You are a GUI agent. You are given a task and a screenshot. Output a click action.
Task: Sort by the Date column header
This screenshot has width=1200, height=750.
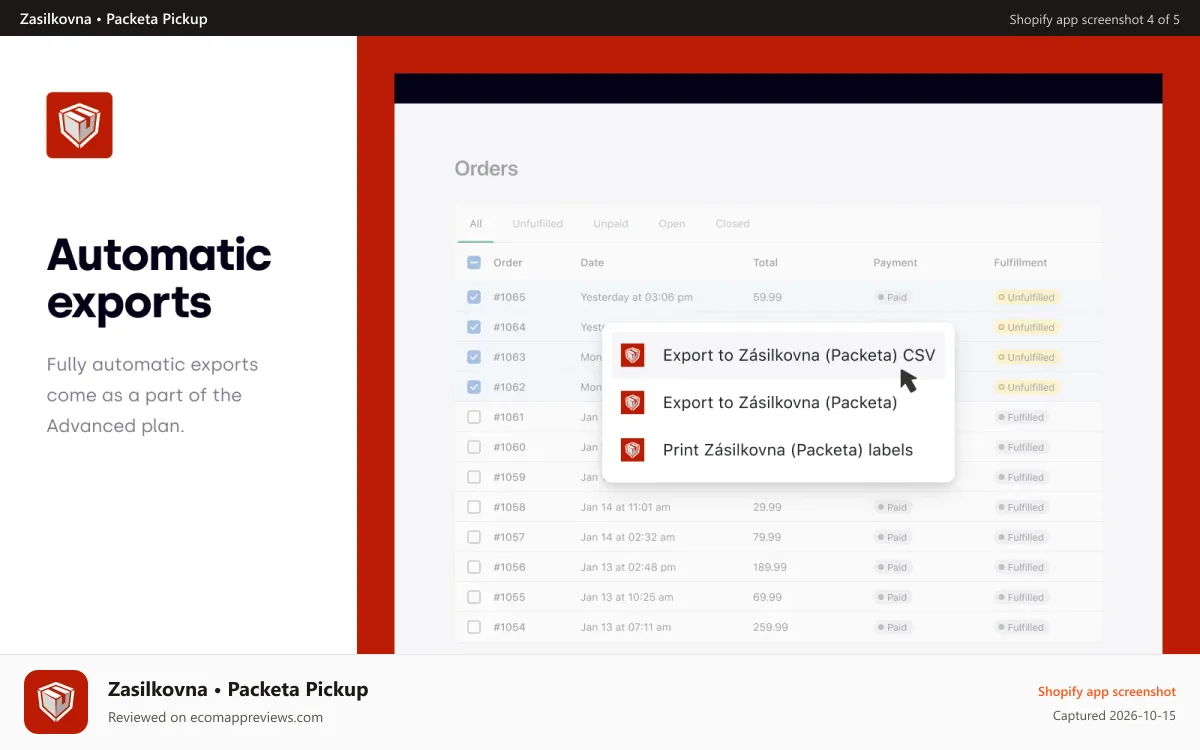(x=592, y=263)
